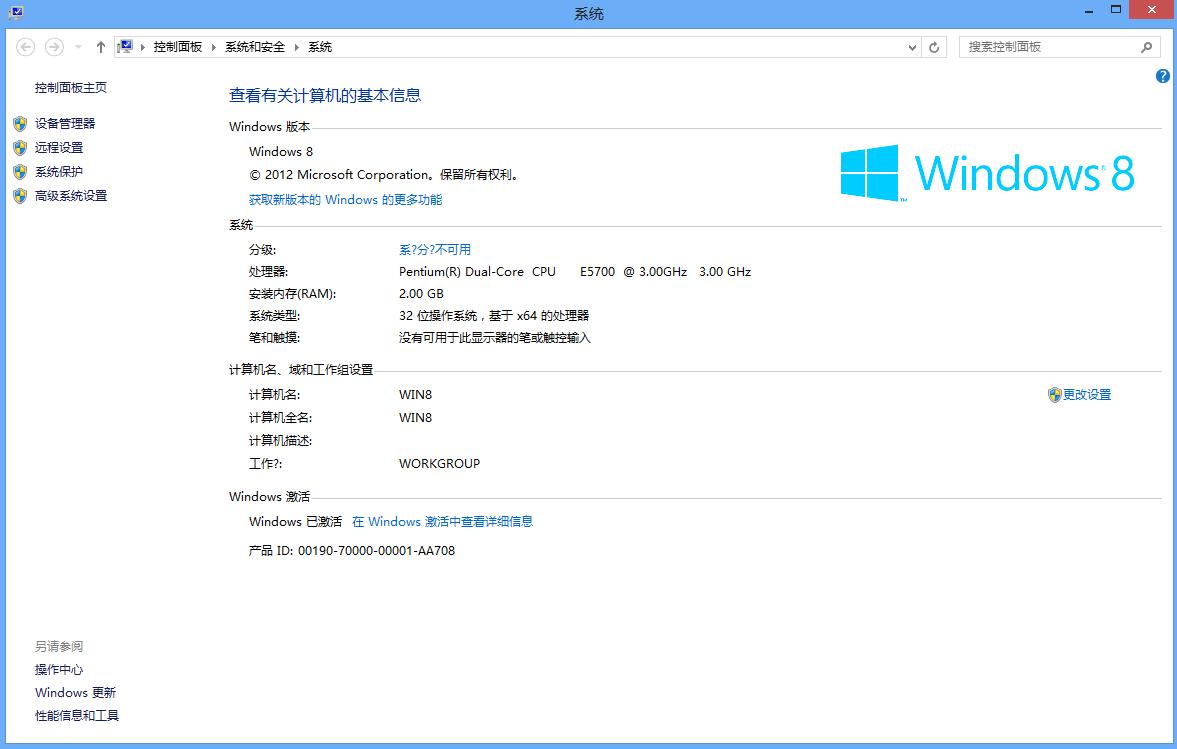The width and height of the screenshot is (1177, 749).
Task: Open 性能信息和工具 link
Action: (77, 716)
